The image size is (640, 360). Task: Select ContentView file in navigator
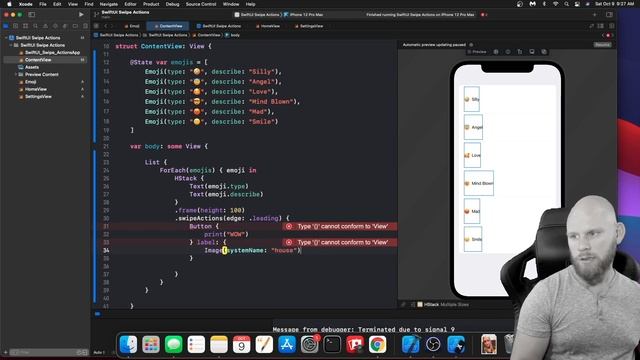coord(38,60)
